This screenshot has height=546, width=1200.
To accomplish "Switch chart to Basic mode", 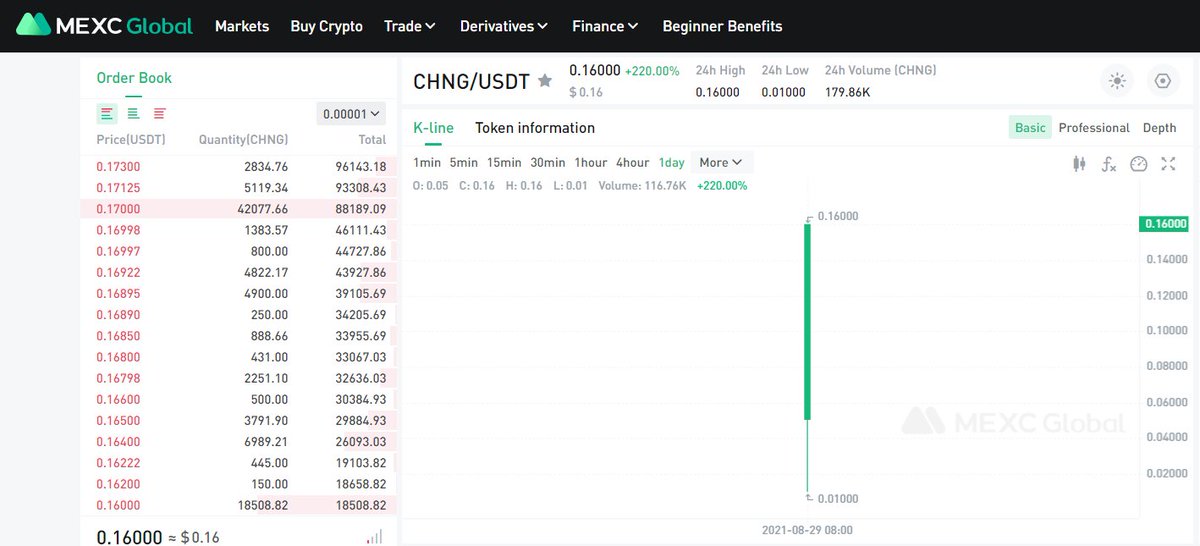I will coord(1030,127).
